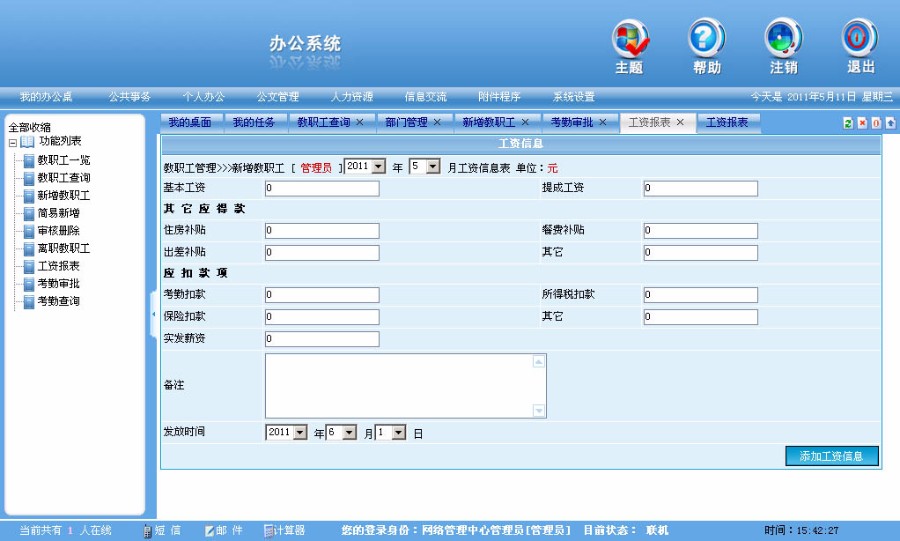
Task: Click the 出差补贴 input field
Action: (x=322, y=252)
